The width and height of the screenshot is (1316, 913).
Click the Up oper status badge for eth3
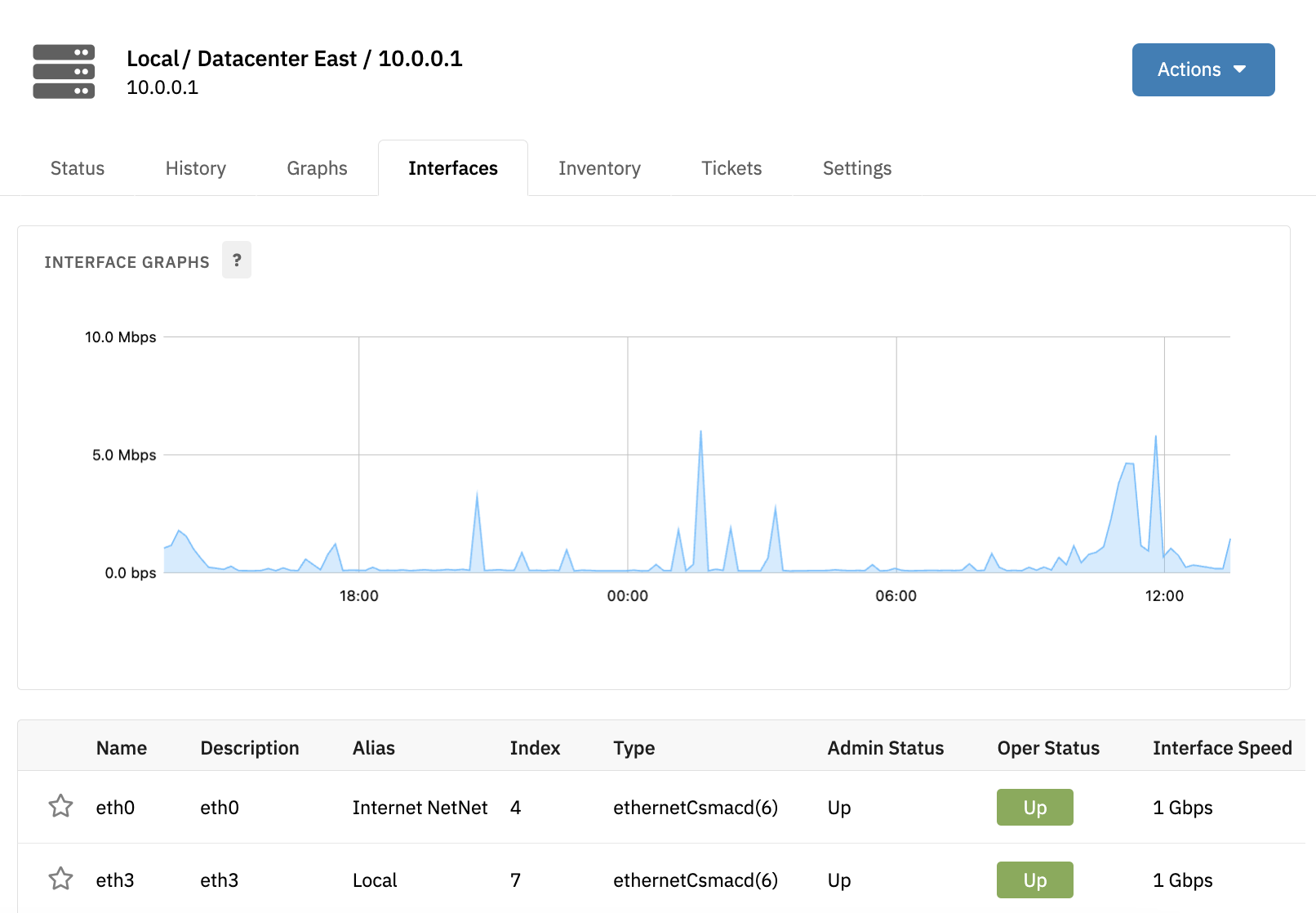[1035, 880]
